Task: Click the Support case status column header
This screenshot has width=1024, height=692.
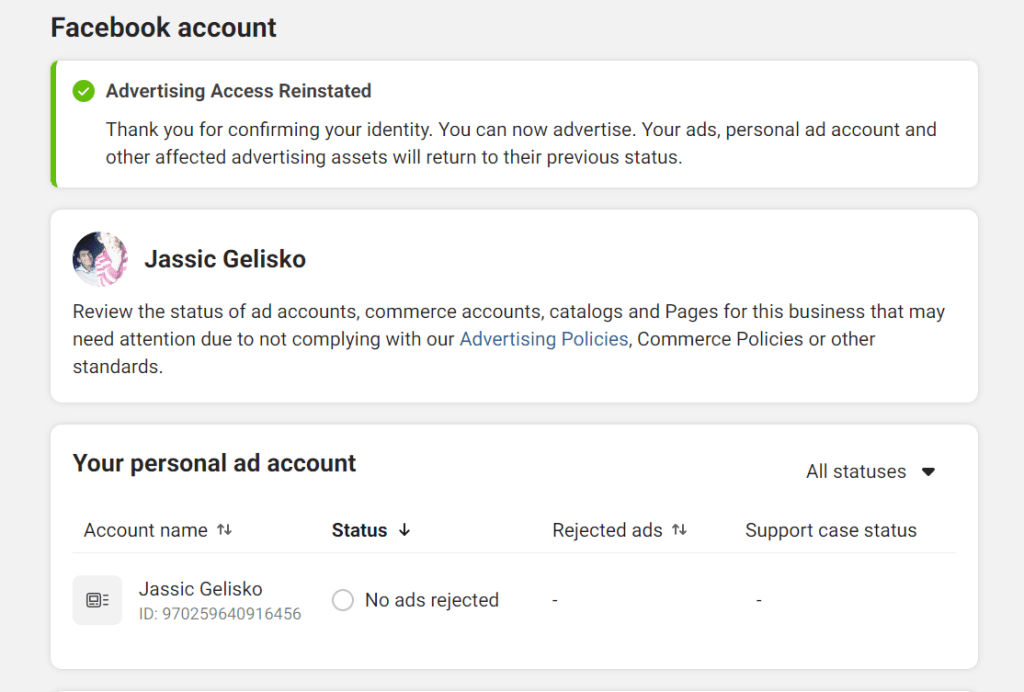Action: pyautogui.click(x=830, y=530)
